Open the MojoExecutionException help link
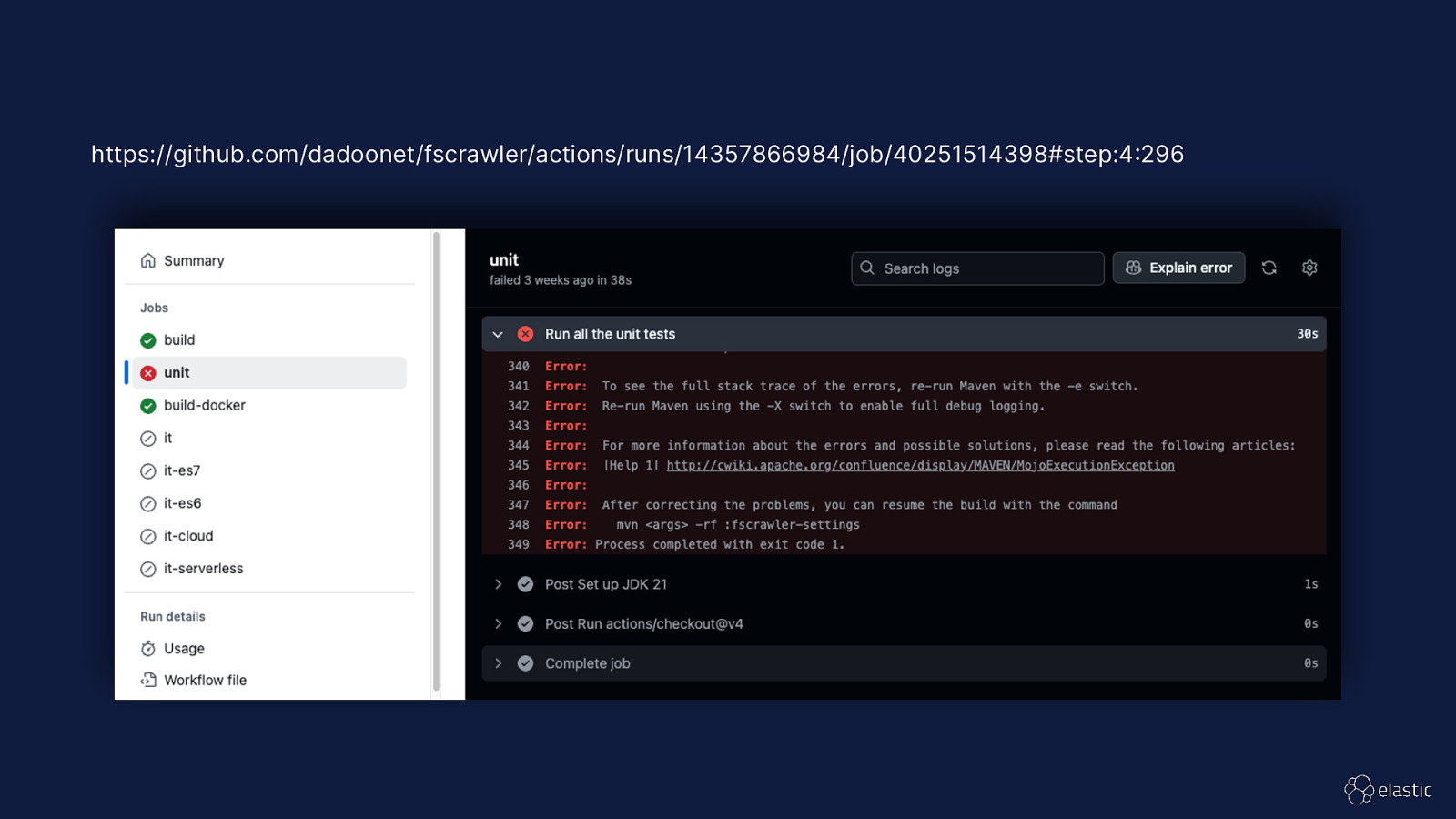Viewport: 1456px width, 819px height. coord(920,465)
